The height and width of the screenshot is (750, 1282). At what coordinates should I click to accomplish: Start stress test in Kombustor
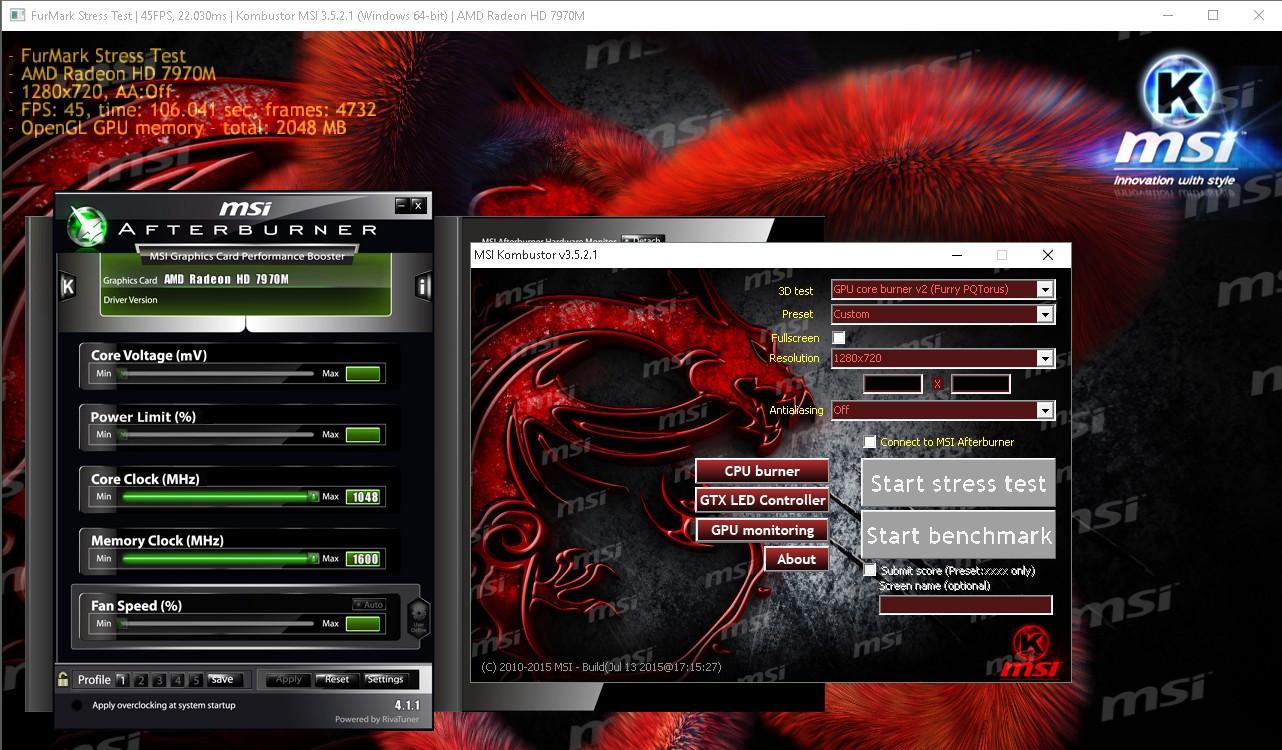point(958,484)
